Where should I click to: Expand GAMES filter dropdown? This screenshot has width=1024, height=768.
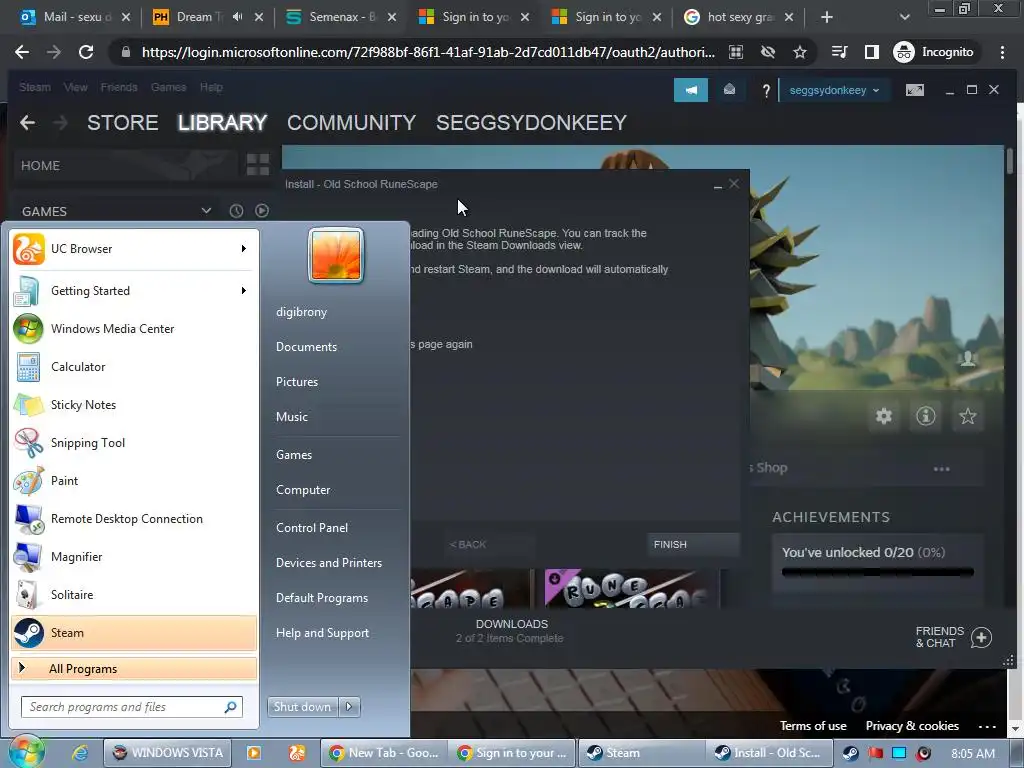(206, 210)
